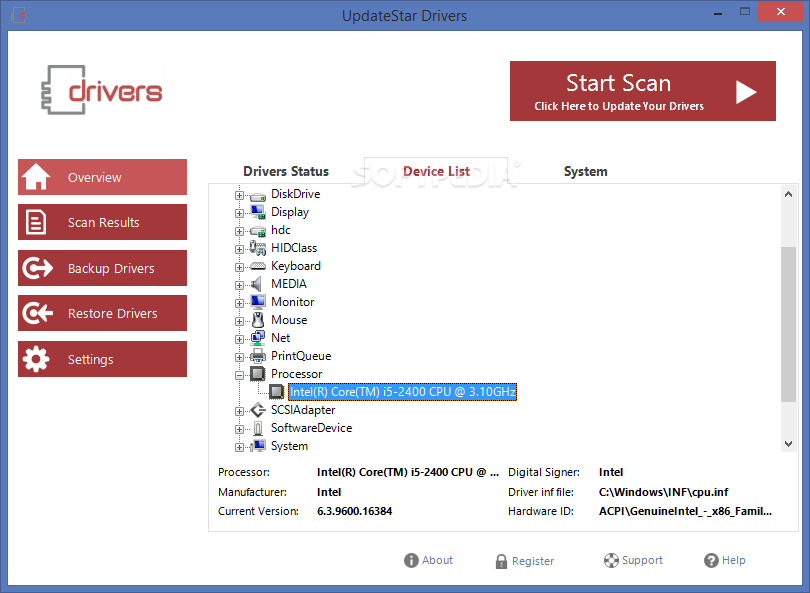The width and height of the screenshot is (810, 593).
Task: Click the Support lifebuoy icon
Action: 611,560
